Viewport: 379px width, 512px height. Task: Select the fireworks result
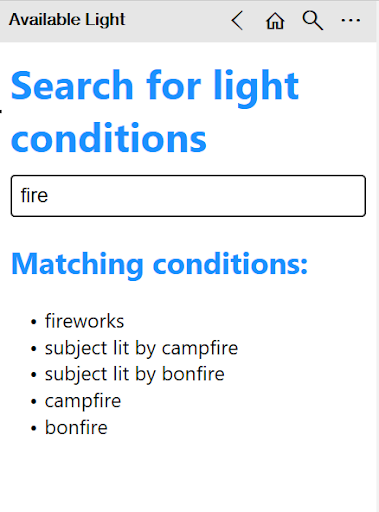point(84,321)
